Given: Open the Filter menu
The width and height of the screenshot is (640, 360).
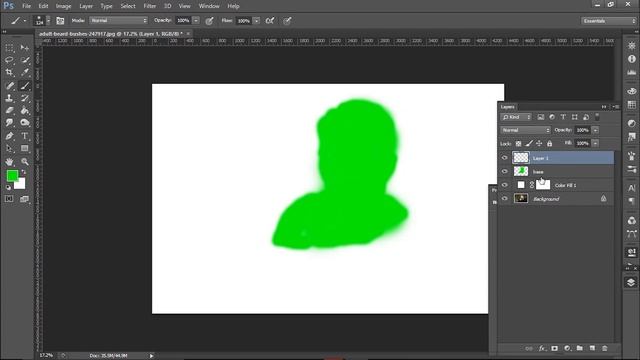Looking at the screenshot, I should click(x=150, y=6).
